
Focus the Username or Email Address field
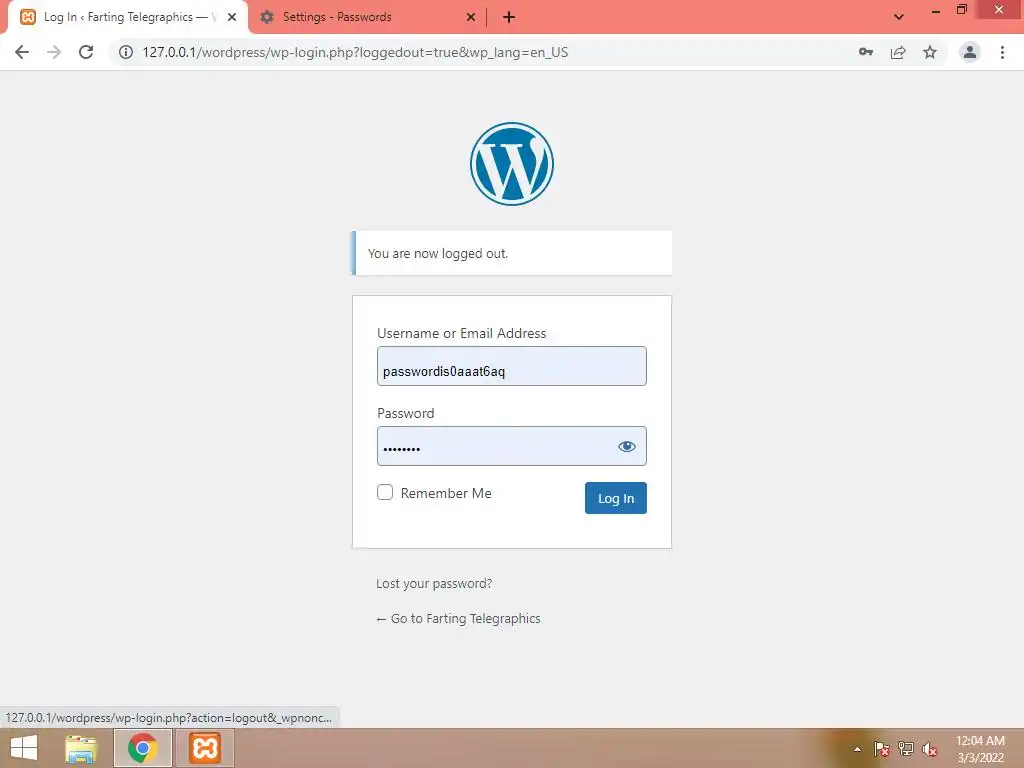(x=511, y=366)
